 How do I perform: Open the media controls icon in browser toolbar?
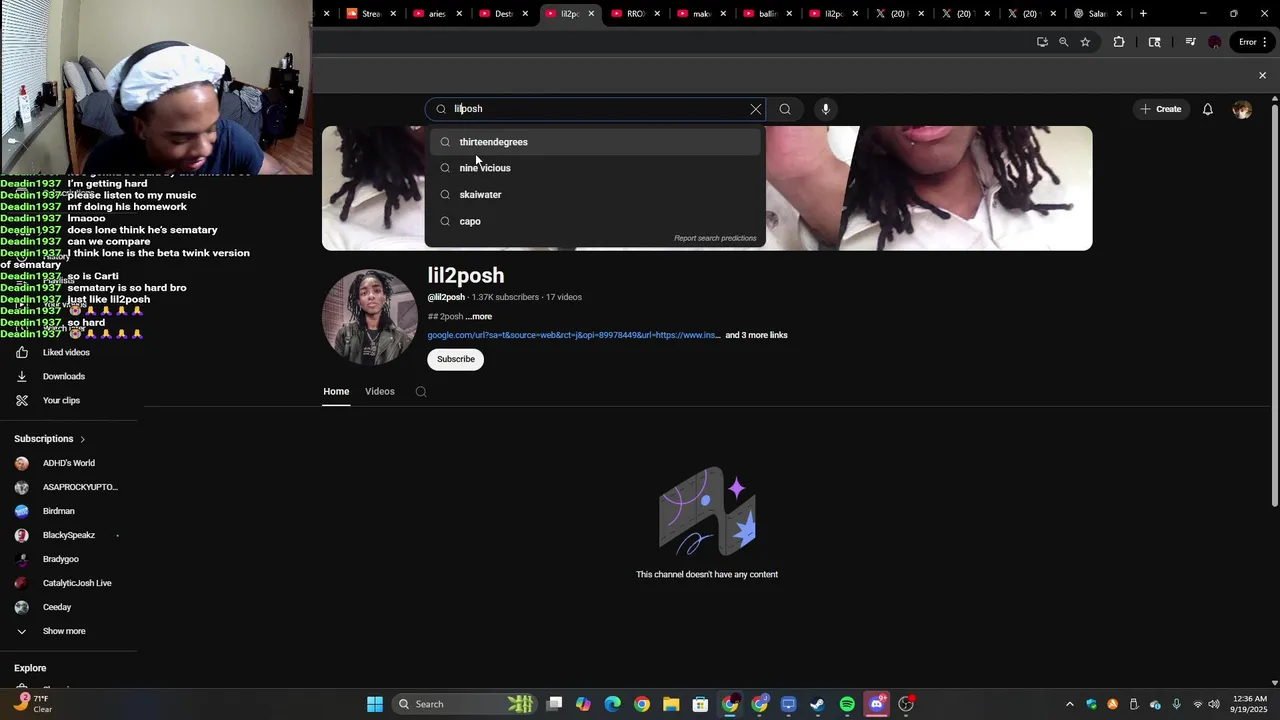click(x=1190, y=42)
